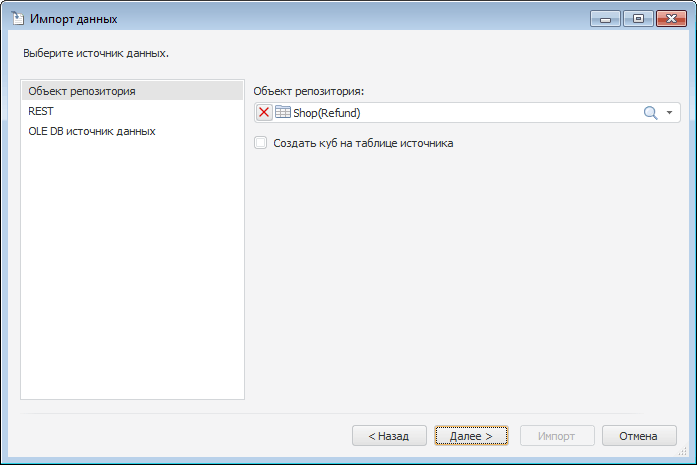697x465 pixels.
Task: Click the Импорт данных title bar text
Action: pos(73,18)
